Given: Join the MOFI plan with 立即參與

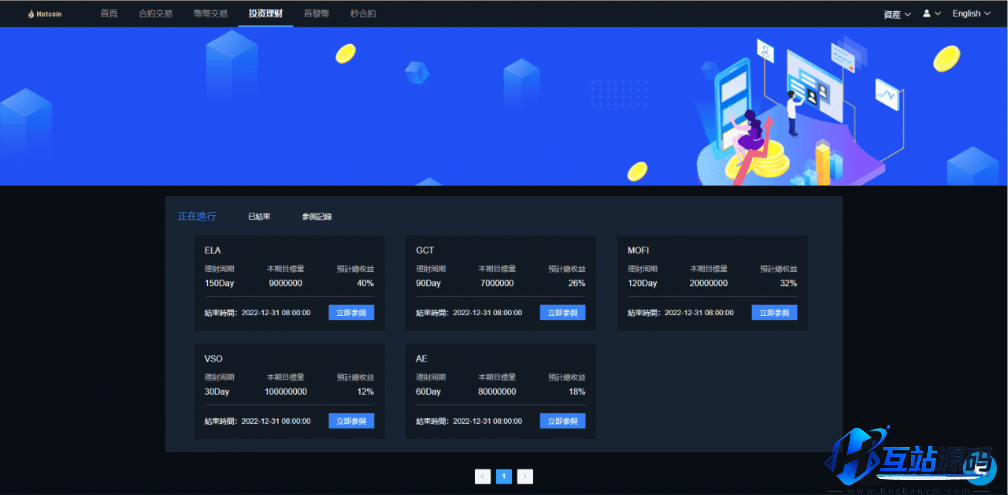Looking at the screenshot, I should point(774,312).
